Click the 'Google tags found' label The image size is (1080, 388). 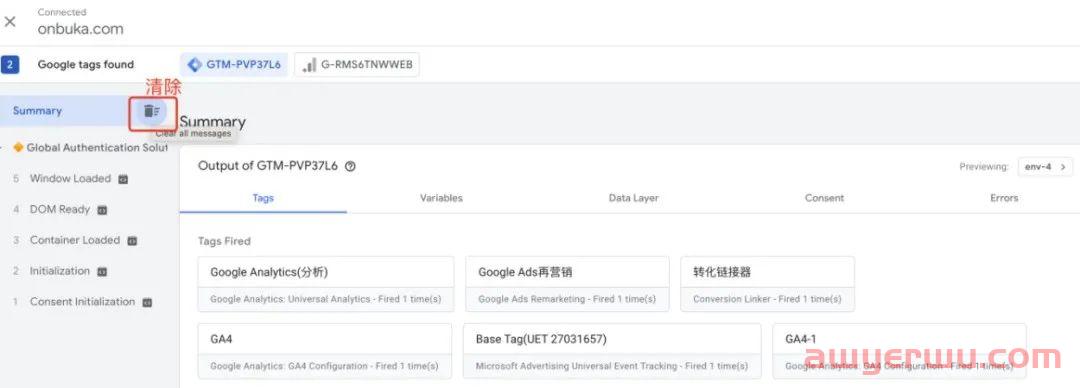coord(85,65)
